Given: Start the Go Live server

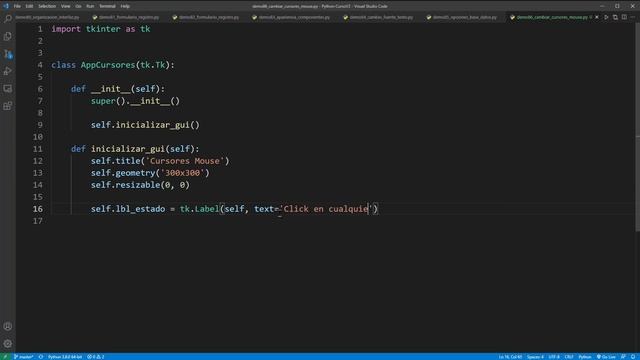Looking at the screenshot, I should (606, 357).
